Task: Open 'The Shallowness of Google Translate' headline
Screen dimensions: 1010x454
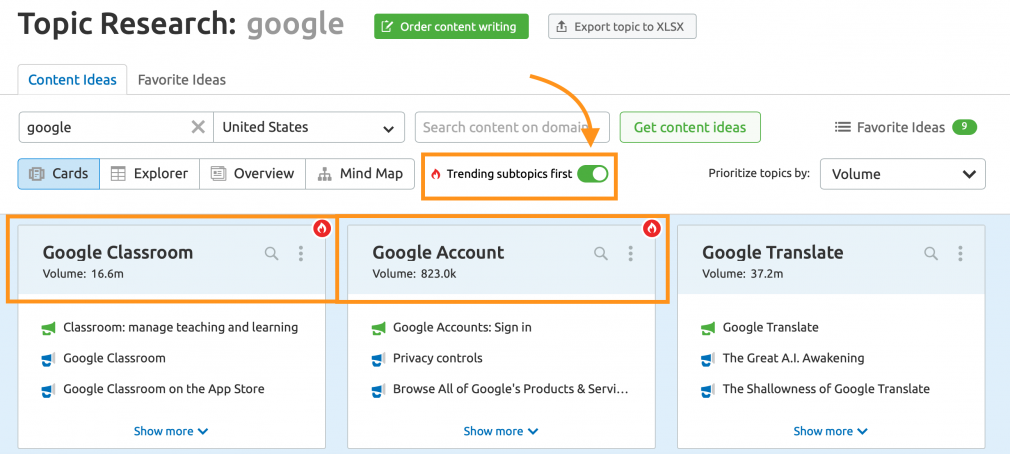Action: (x=826, y=389)
